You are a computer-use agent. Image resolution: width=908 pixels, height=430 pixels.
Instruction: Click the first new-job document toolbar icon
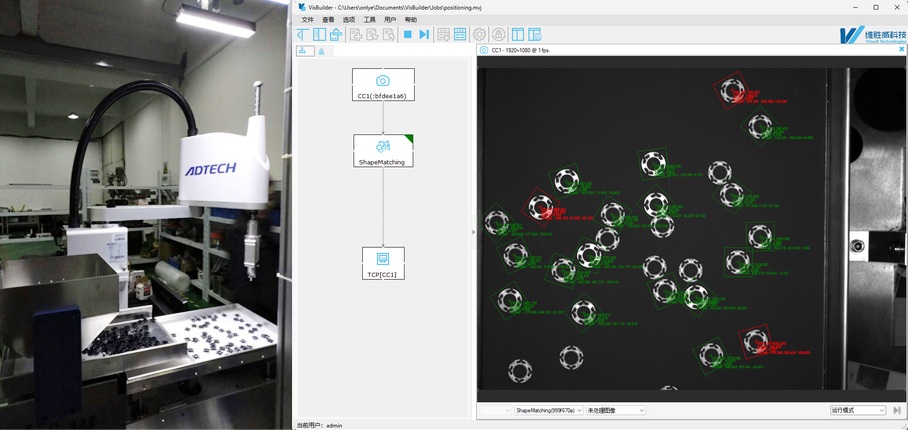[355, 35]
